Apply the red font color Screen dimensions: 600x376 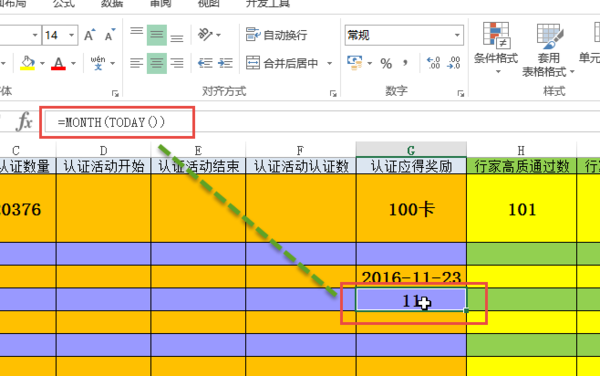click(58, 63)
